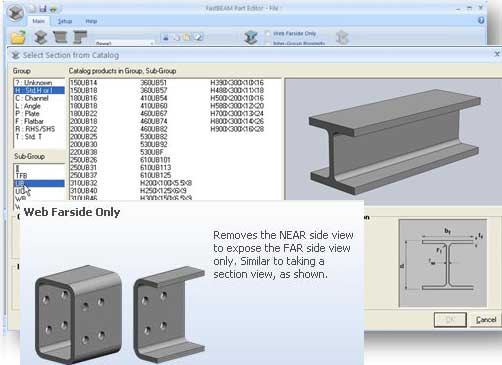Open the FastBEAM application orb menu
The image size is (502, 365).
click(x=15, y=13)
